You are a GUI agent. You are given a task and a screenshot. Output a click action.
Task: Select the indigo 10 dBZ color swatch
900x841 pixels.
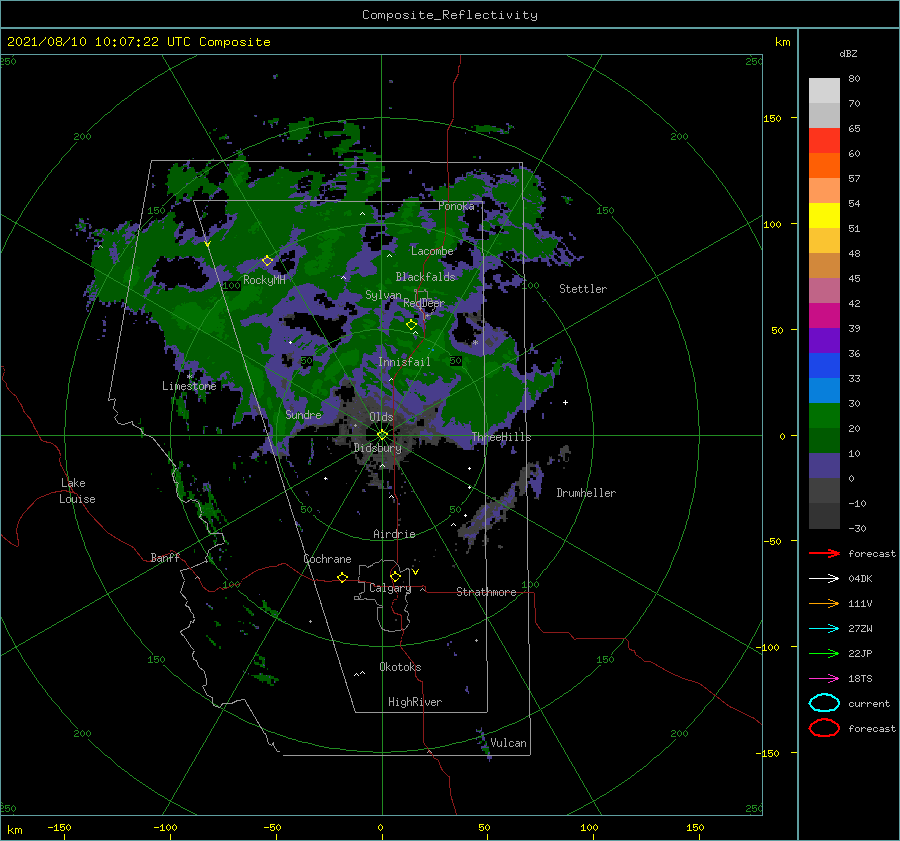coord(824,465)
